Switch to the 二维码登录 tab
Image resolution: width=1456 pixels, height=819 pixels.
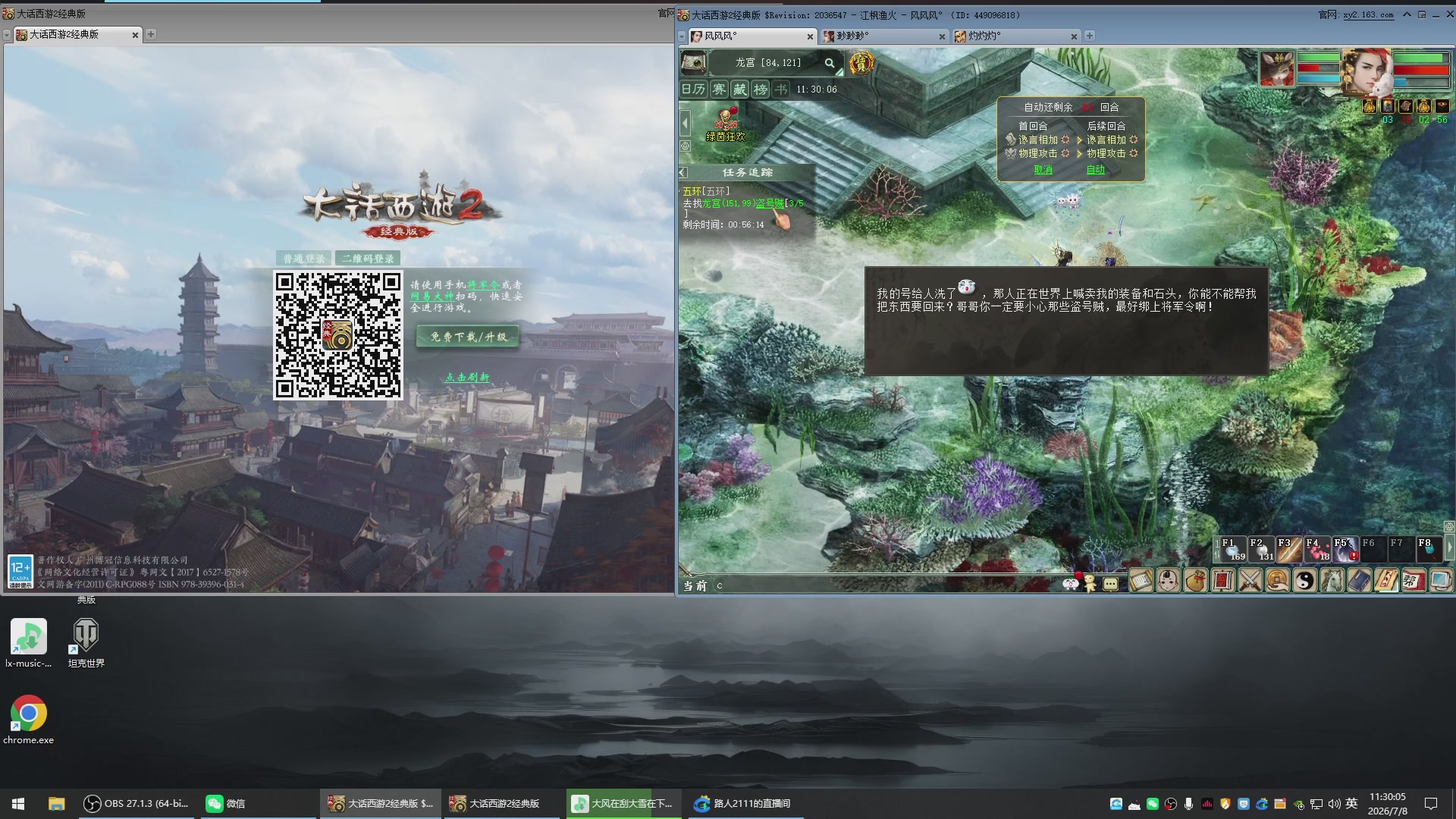368,259
